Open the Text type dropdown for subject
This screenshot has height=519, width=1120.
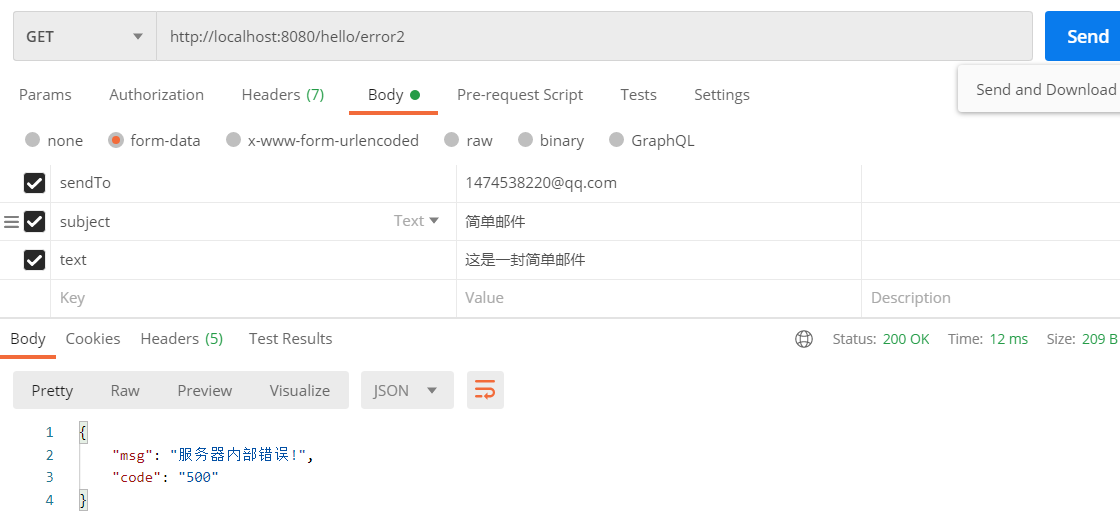(x=416, y=221)
